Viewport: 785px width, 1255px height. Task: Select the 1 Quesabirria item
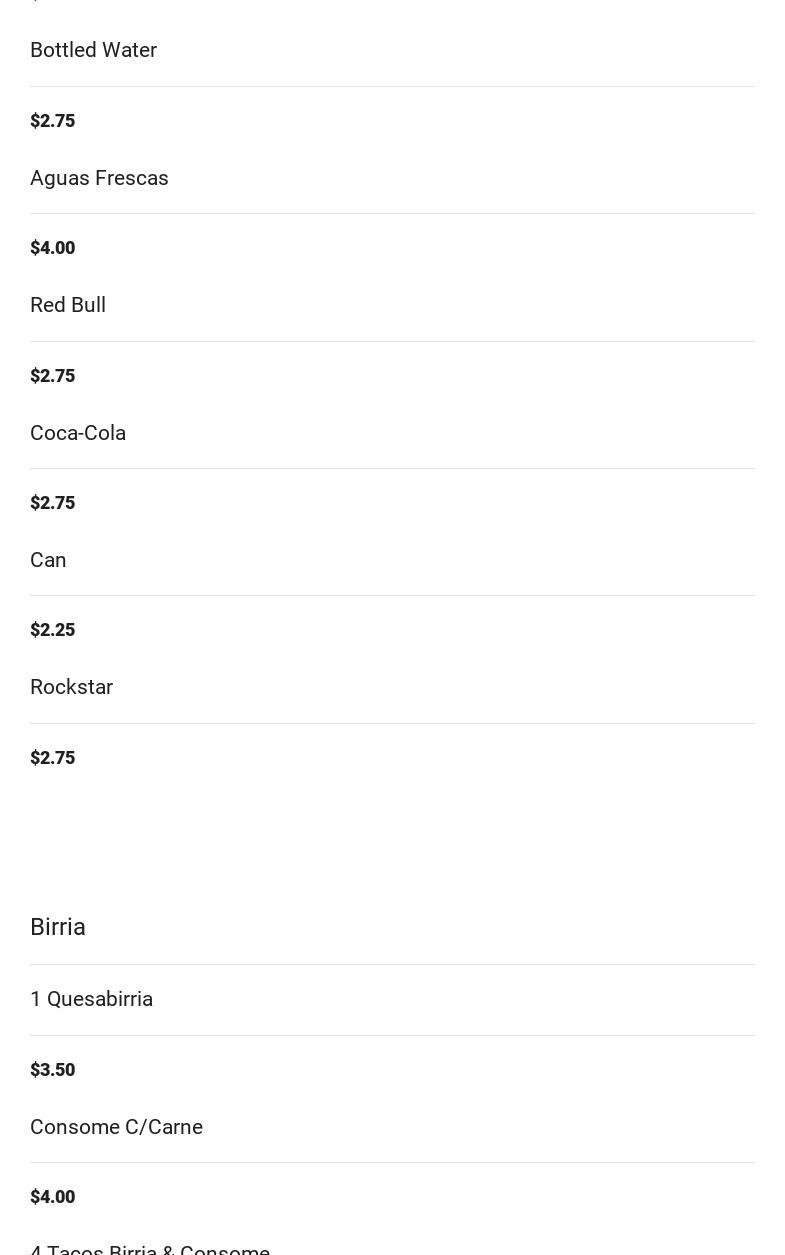(x=91, y=999)
